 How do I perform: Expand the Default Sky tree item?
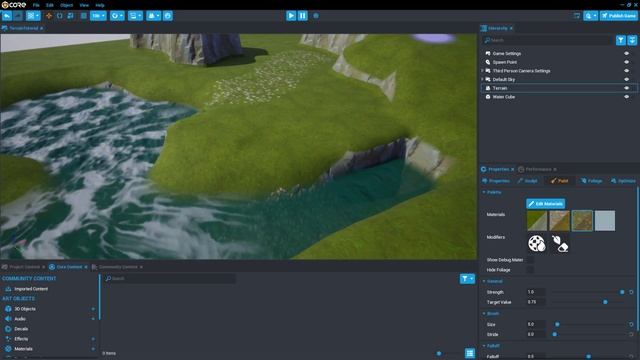(482, 79)
